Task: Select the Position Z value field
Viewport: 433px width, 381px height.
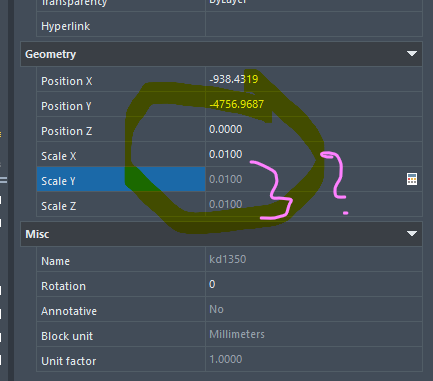Action: pyautogui.click(x=314, y=129)
